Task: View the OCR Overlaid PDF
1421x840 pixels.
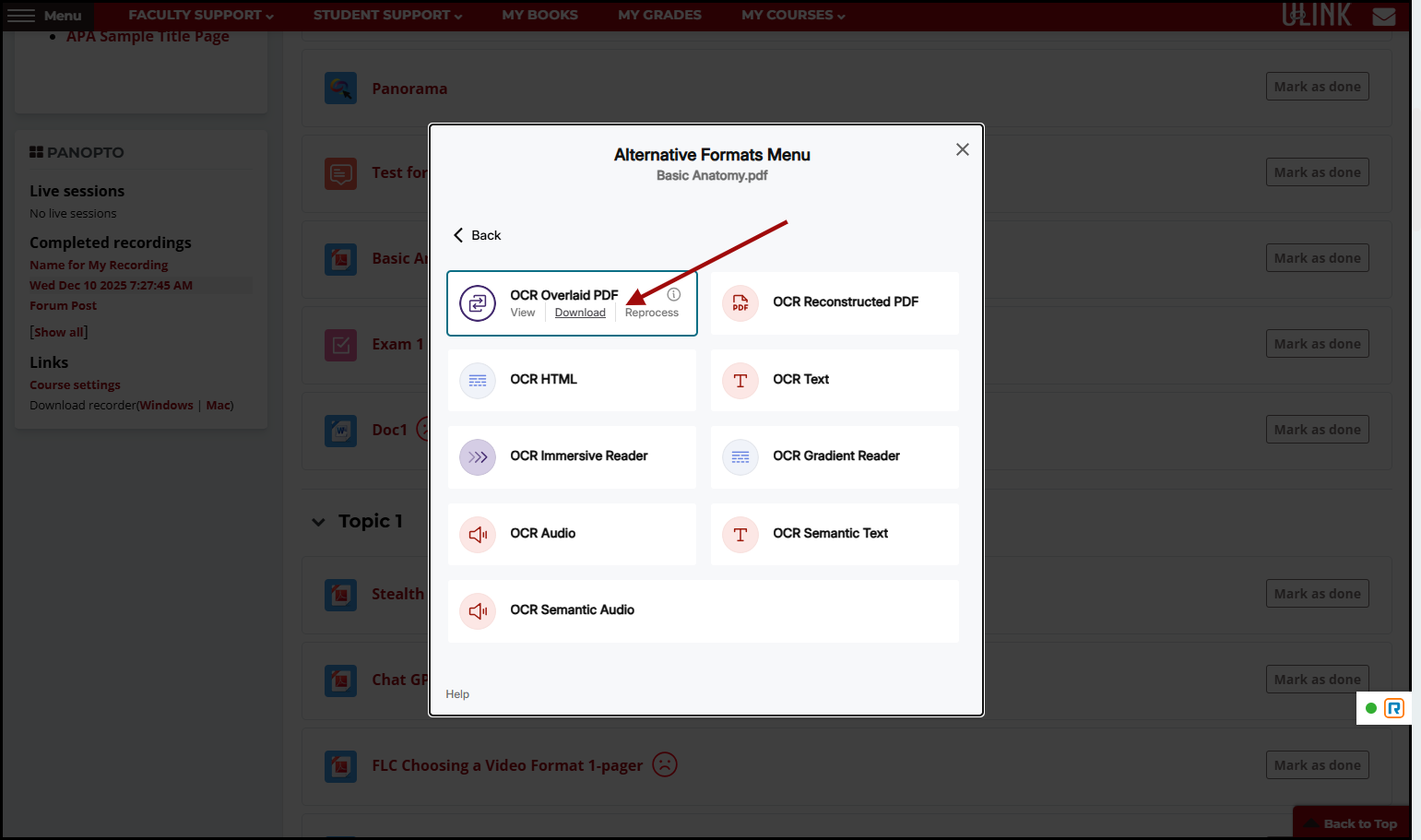Action: (x=523, y=313)
